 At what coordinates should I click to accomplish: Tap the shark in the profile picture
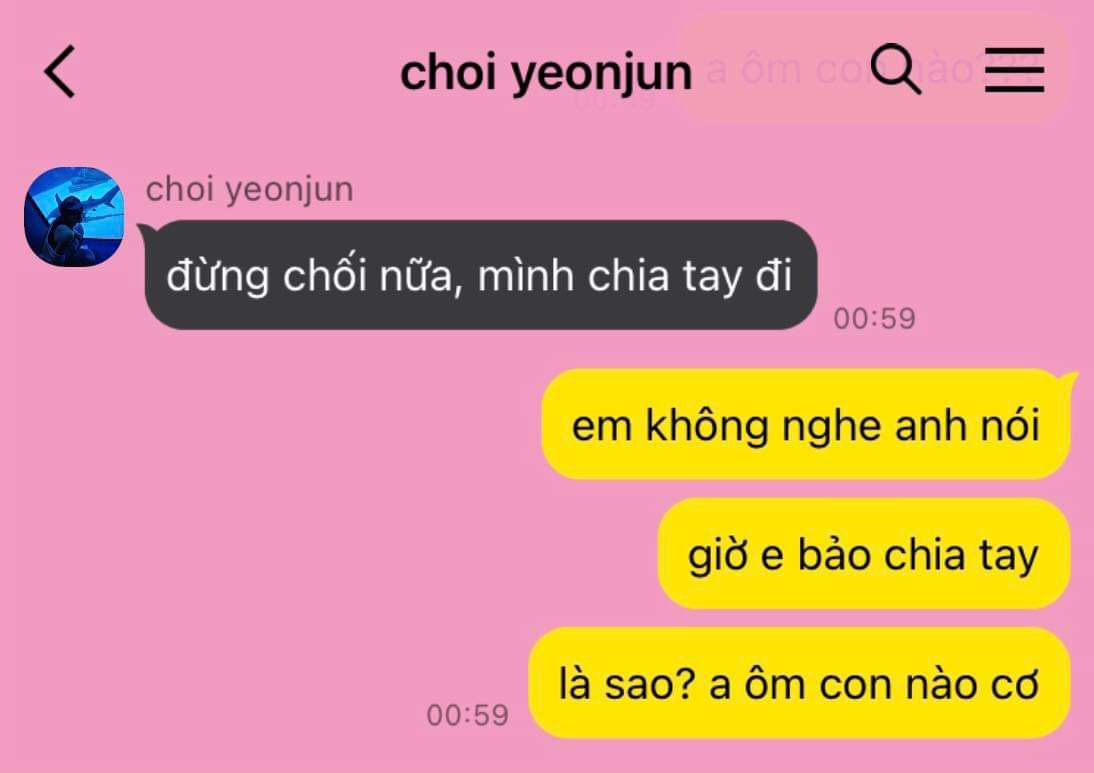coord(100,200)
